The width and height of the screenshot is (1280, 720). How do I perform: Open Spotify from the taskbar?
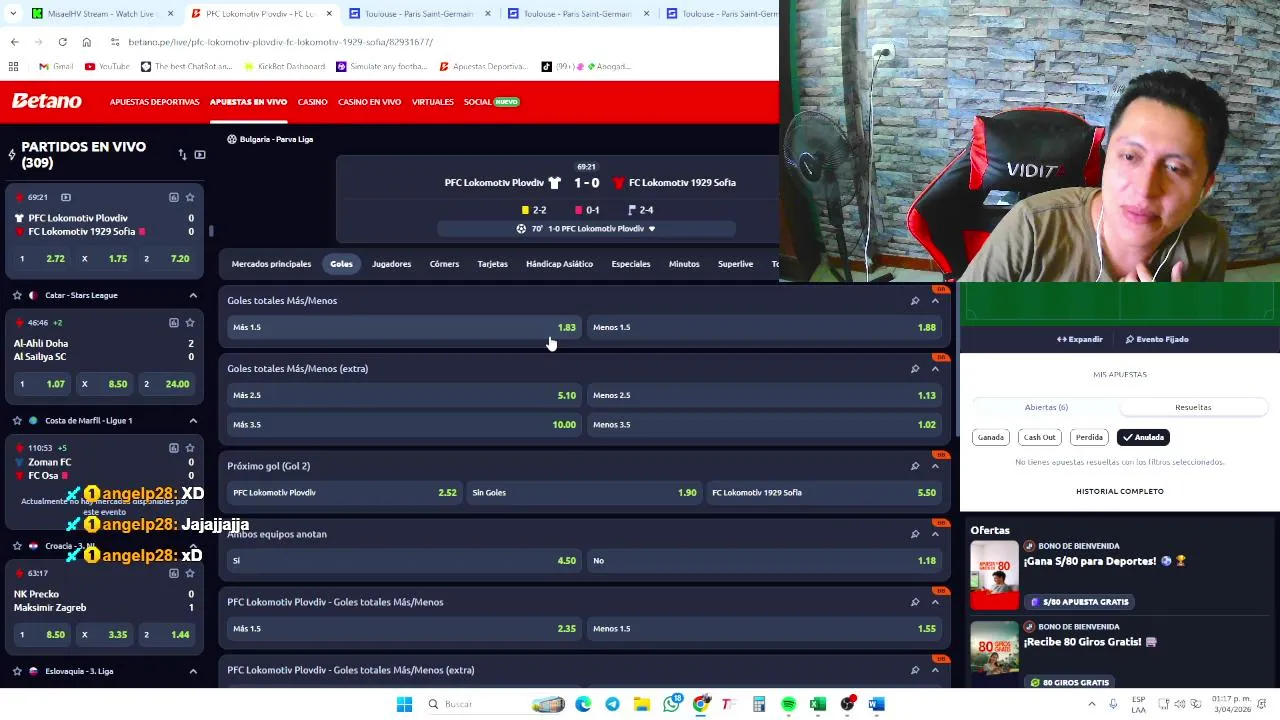pyautogui.click(x=788, y=704)
